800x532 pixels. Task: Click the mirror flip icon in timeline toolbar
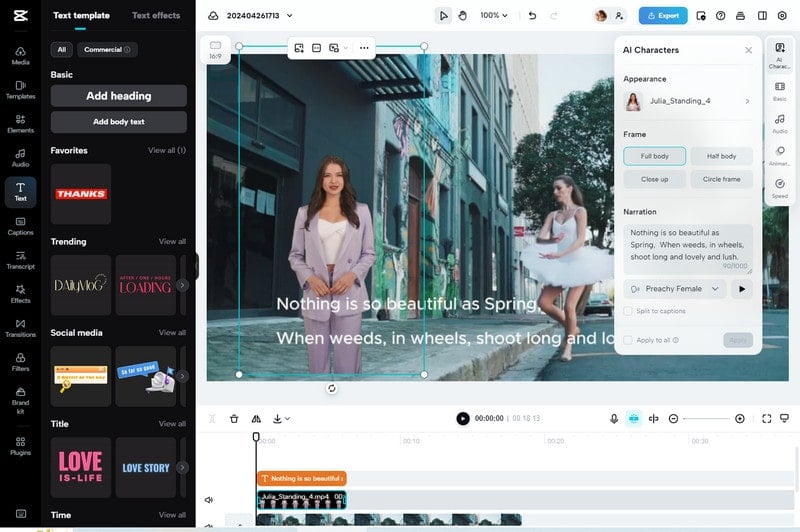[x=256, y=419]
